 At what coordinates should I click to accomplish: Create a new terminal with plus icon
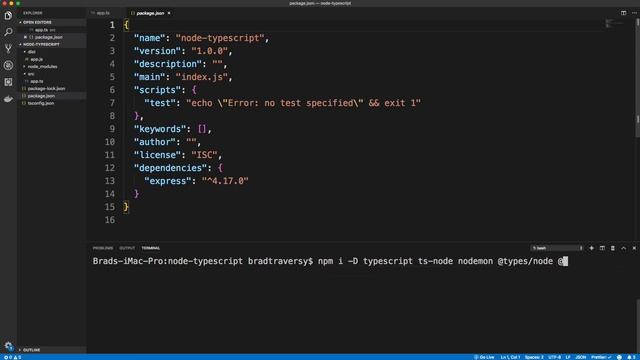(591, 248)
